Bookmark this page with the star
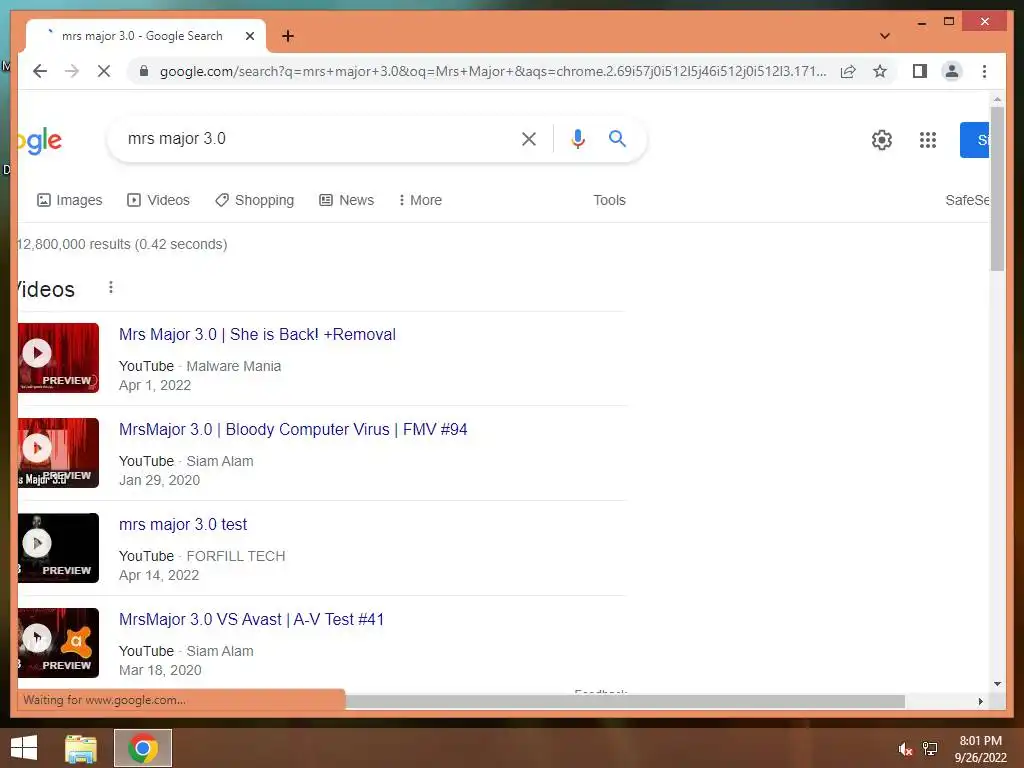The width and height of the screenshot is (1024, 768). (x=880, y=71)
